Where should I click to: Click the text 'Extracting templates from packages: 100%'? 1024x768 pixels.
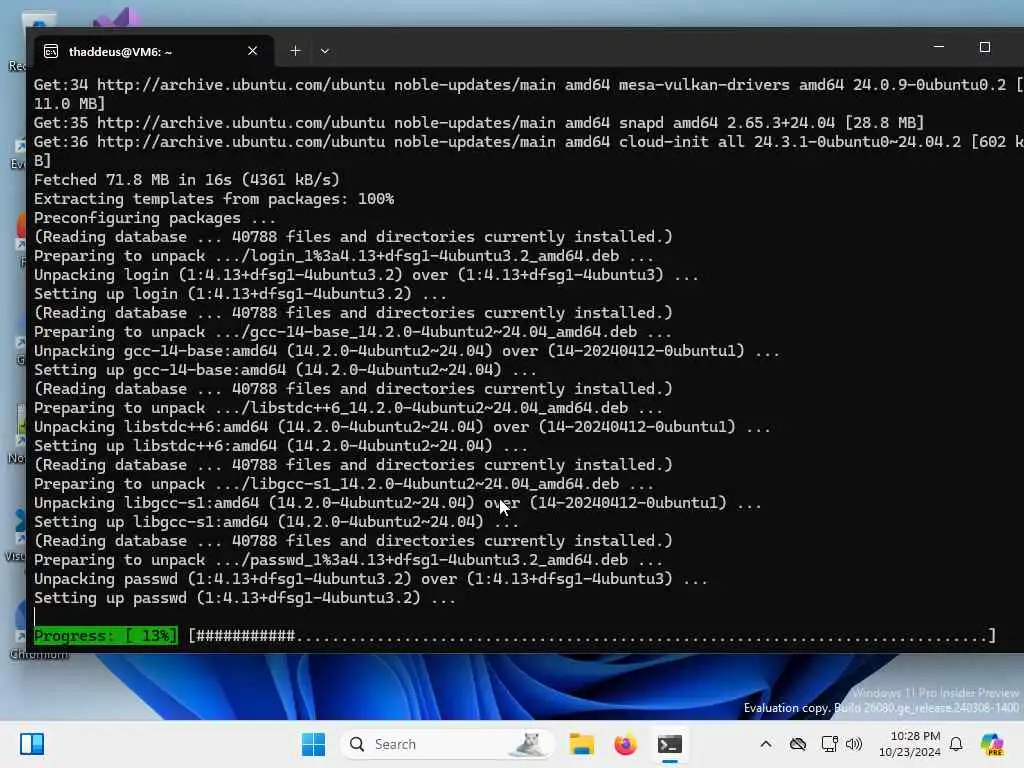click(x=214, y=199)
